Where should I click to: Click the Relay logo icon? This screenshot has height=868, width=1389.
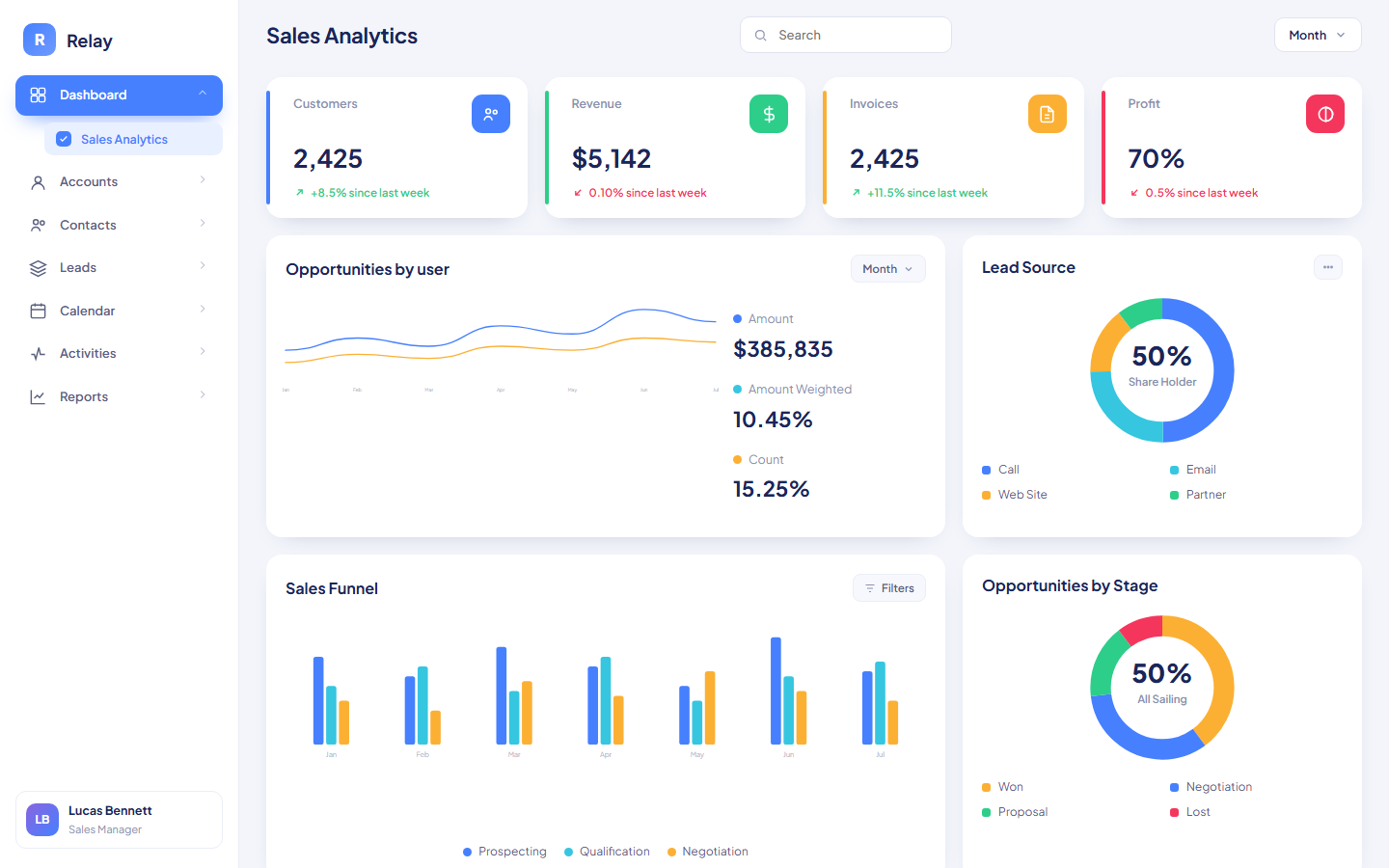(x=40, y=40)
